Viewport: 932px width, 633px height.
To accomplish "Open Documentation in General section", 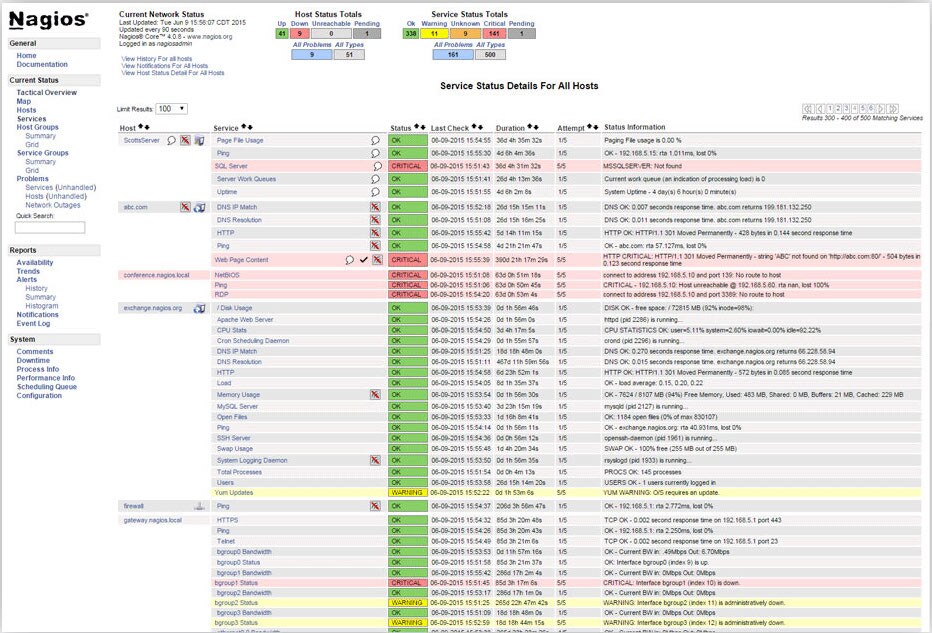I will pyautogui.click(x=42, y=64).
